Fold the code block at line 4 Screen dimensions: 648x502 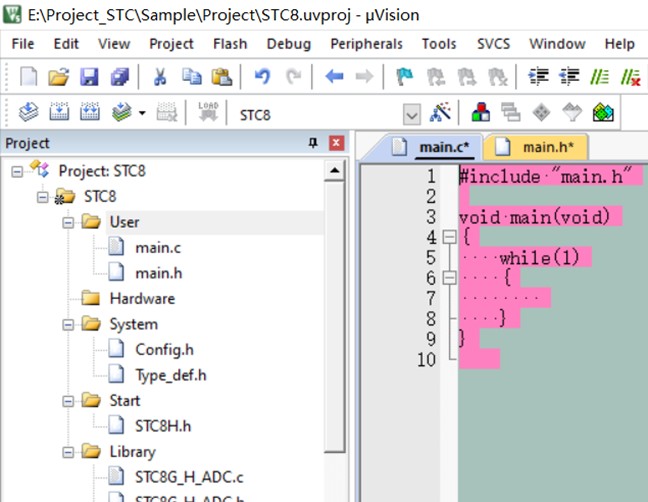pyautogui.click(x=449, y=237)
